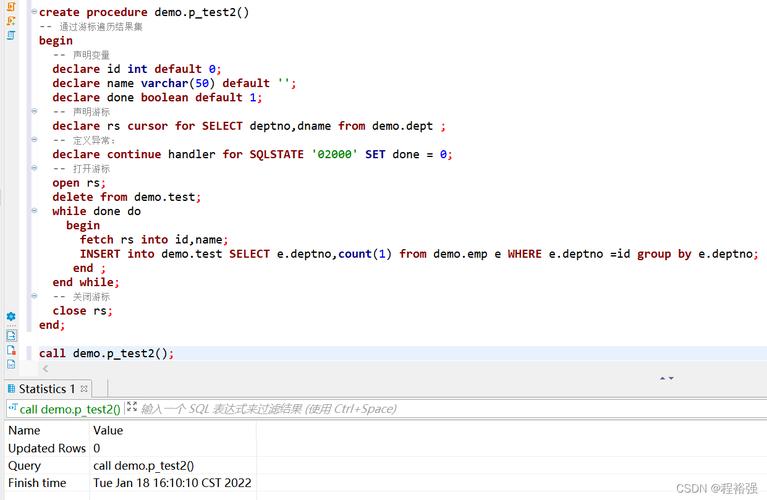The image size is (767, 500).
Task: Close the Statistics 1 tab
Action: click(84, 389)
